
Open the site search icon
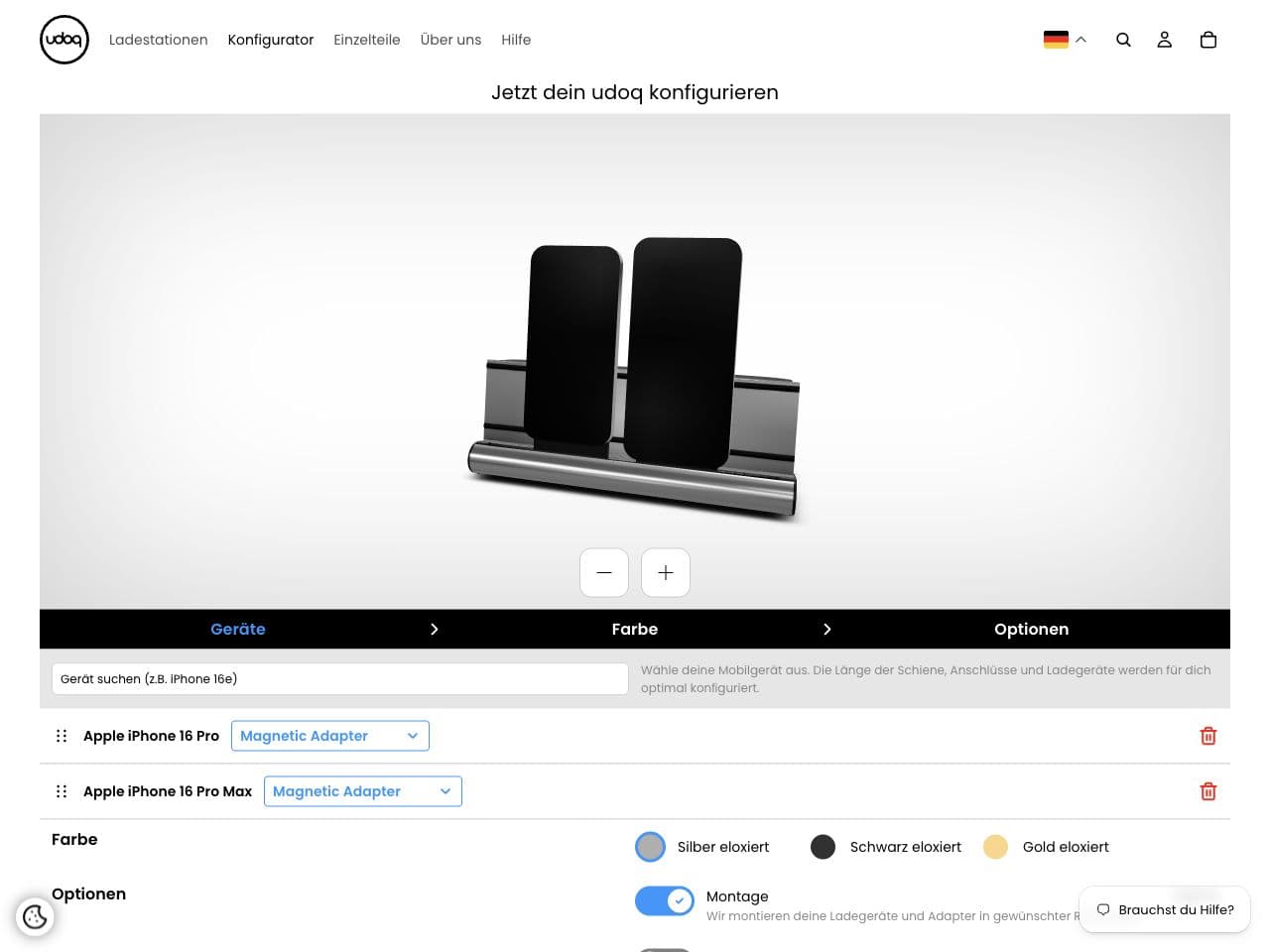(1123, 40)
